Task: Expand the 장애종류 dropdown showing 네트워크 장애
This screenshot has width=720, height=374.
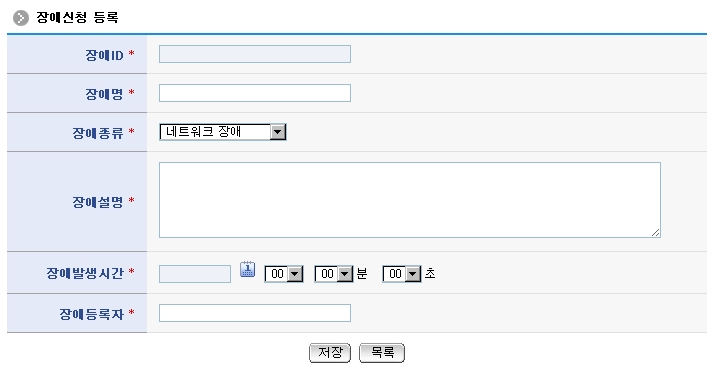Action: [x=223, y=132]
